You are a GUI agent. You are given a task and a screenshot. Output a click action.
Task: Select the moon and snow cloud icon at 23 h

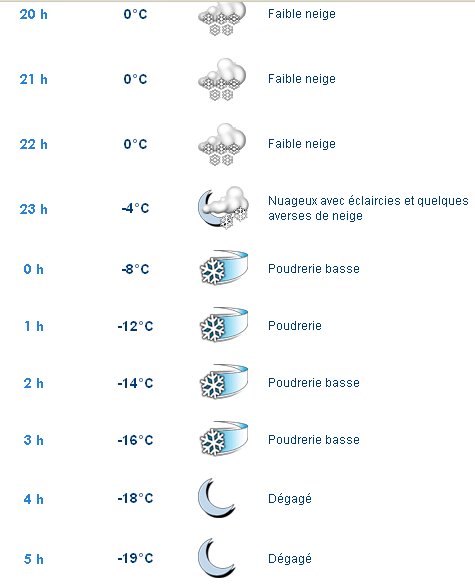pos(223,208)
